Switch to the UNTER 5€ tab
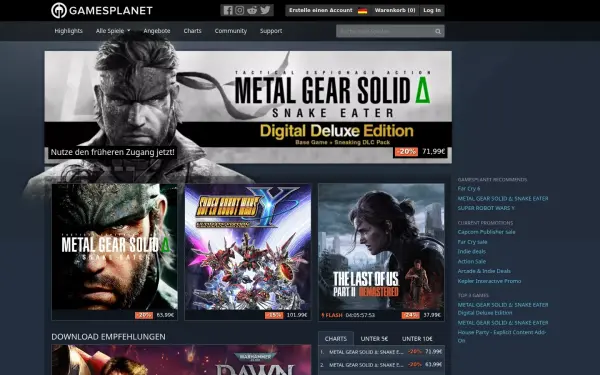 [x=374, y=339]
